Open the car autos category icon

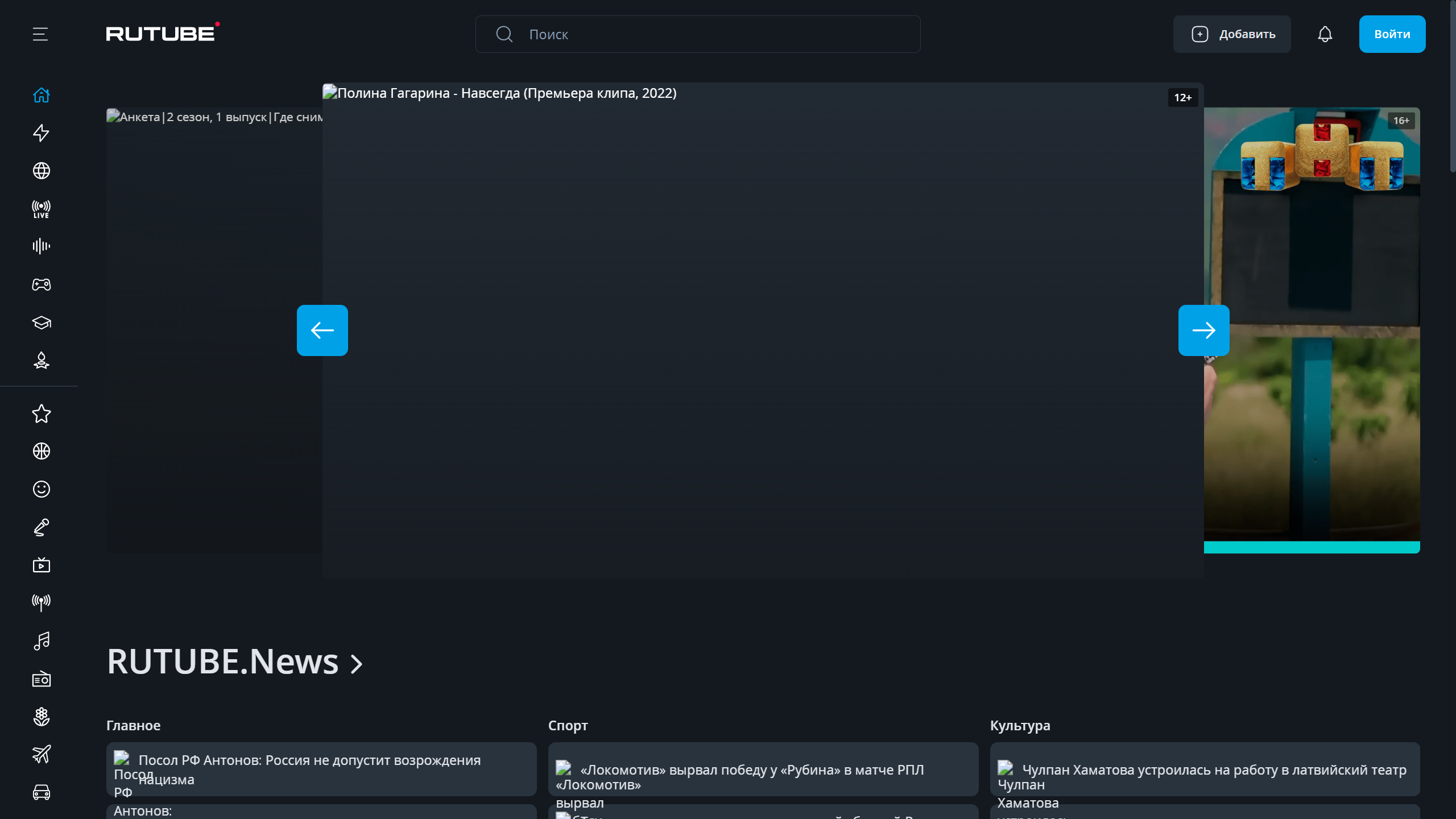[x=41, y=792]
